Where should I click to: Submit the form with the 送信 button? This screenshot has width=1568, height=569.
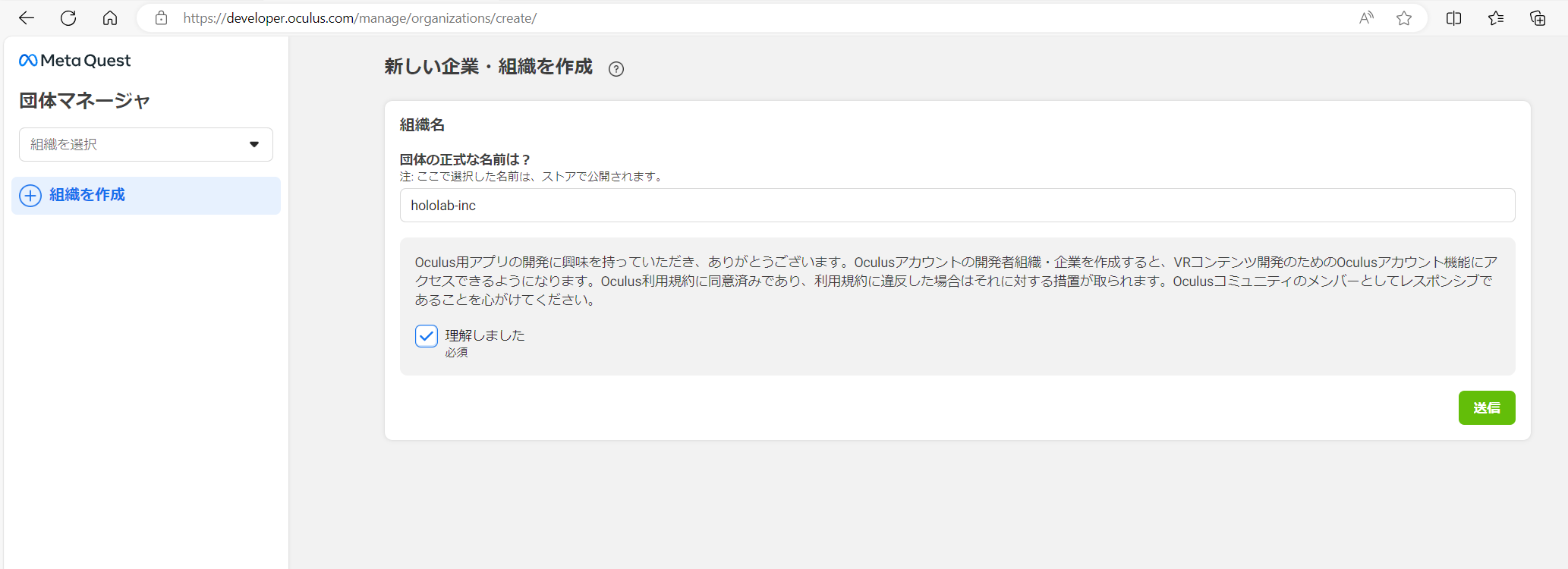(x=1486, y=408)
